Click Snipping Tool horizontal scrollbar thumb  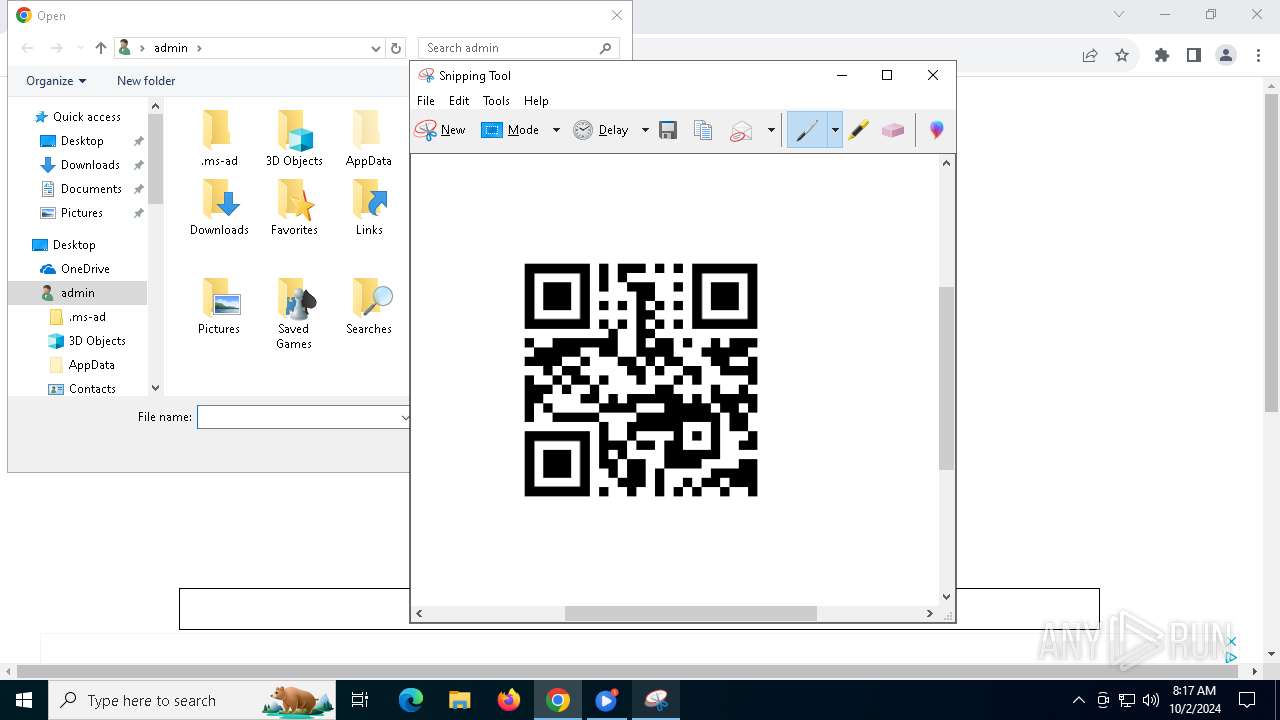[x=690, y=613]
